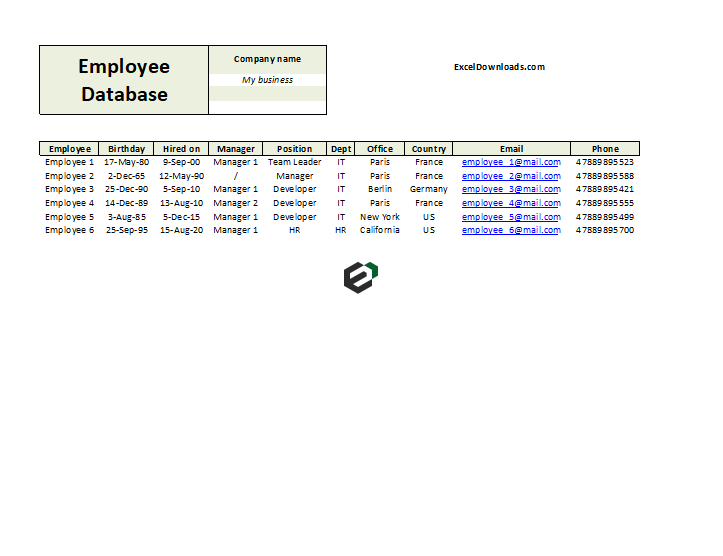The width and height of the screenshot is (723, 556).
Task: Select the employee_5@mail.com email link
Action: (511, 217)
